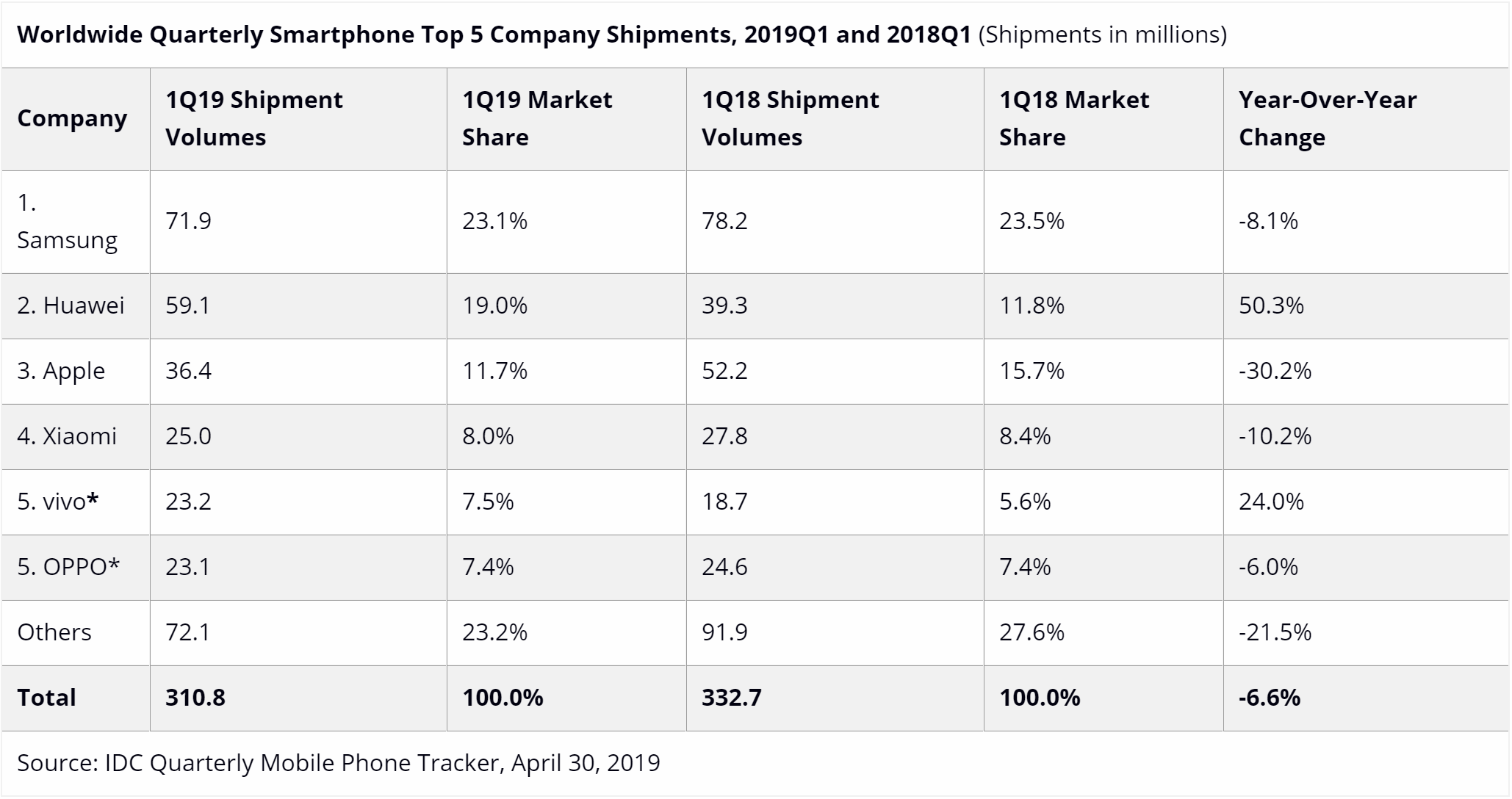Select the 1Q19 Shipment Volumes header
Image resolution: width=1512 pixels, height=799 pixels.
click(x=253, y=118)
